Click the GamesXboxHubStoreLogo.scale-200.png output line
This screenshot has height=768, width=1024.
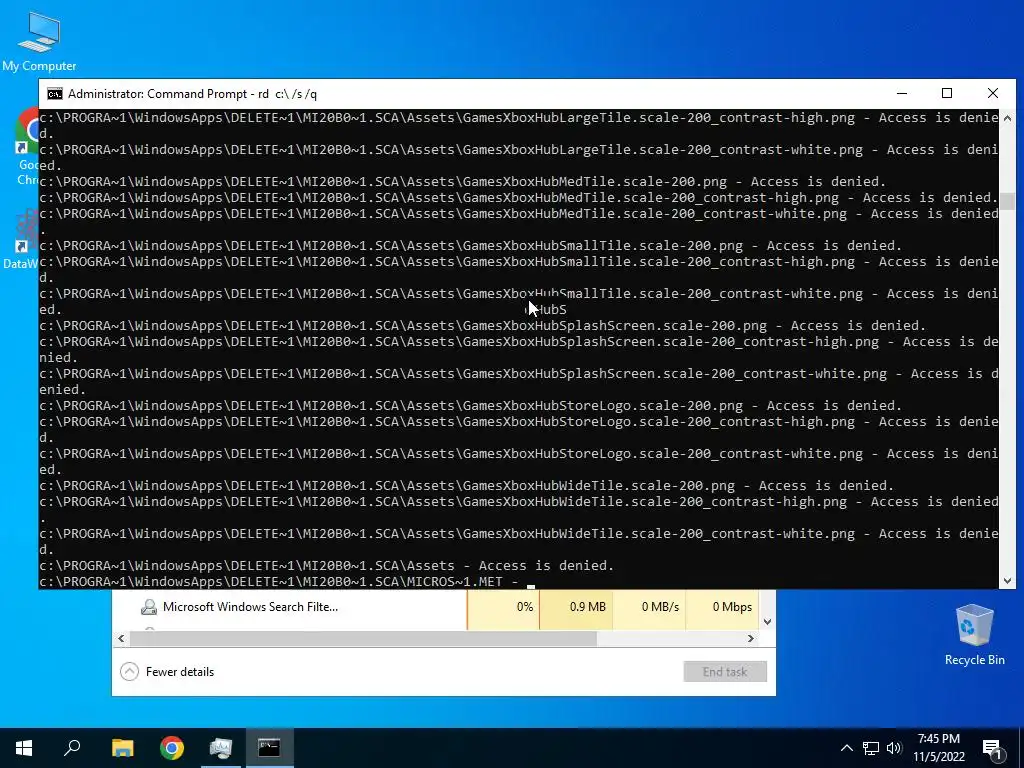[470, 406]
